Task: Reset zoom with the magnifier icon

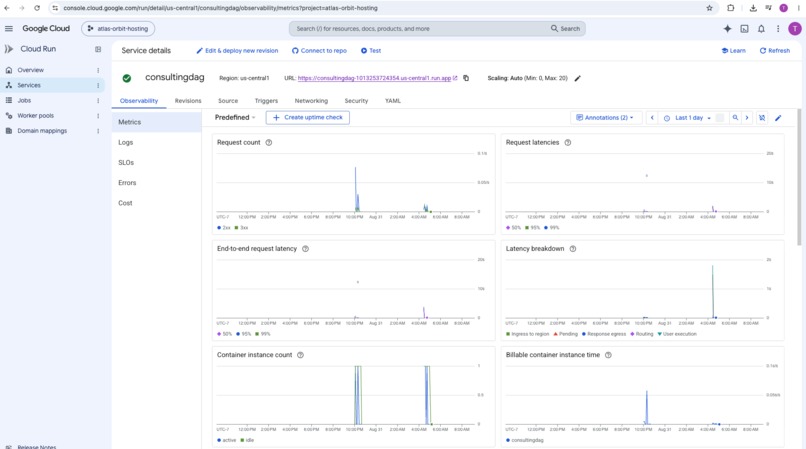Action: [735, 118]
